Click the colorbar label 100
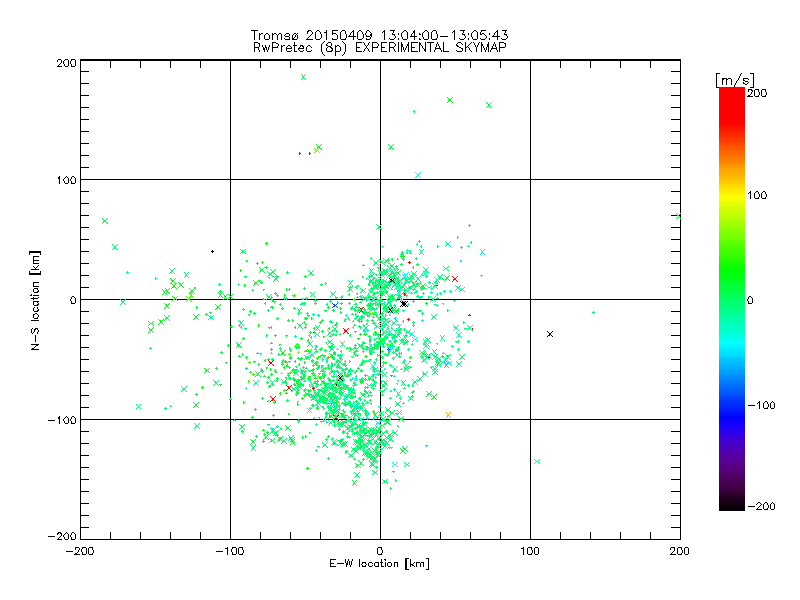The width and height of the screenshot is (800, 600). (757, 195)
